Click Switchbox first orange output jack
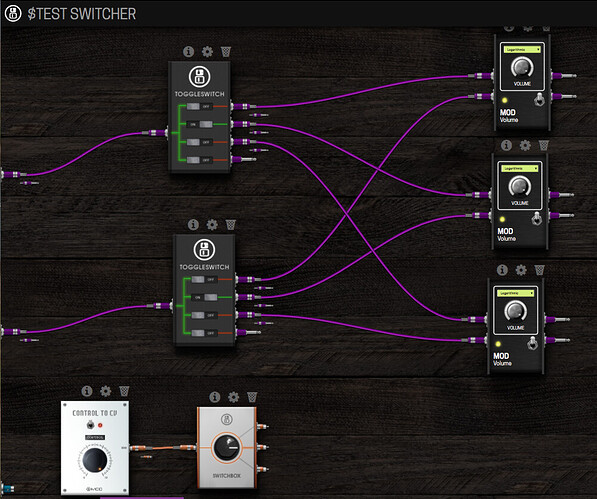Screen dimensions: 597x499 tap(263, 426)
